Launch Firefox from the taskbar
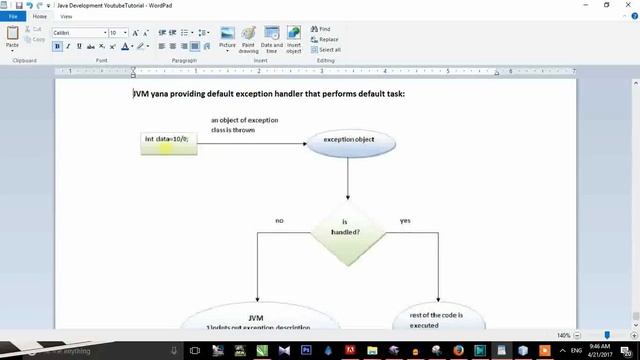Image resolution: width=640 pixels, height=360 pixels. coord(458,350)
